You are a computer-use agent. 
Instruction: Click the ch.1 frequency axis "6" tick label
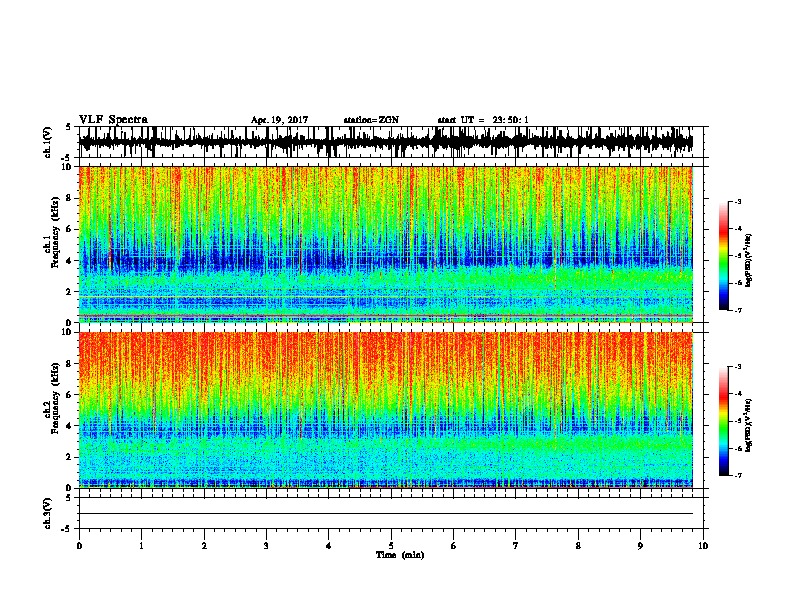coord(70,230)
